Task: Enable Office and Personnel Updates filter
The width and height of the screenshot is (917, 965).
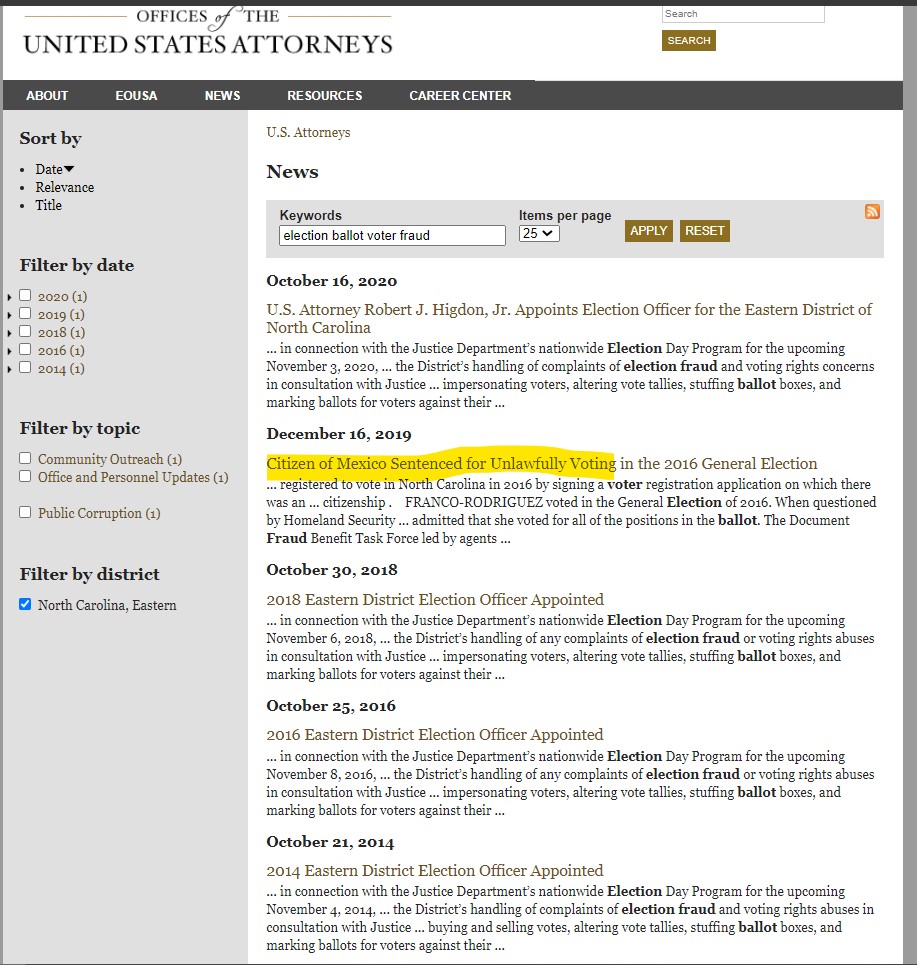Action: point(25,476)
